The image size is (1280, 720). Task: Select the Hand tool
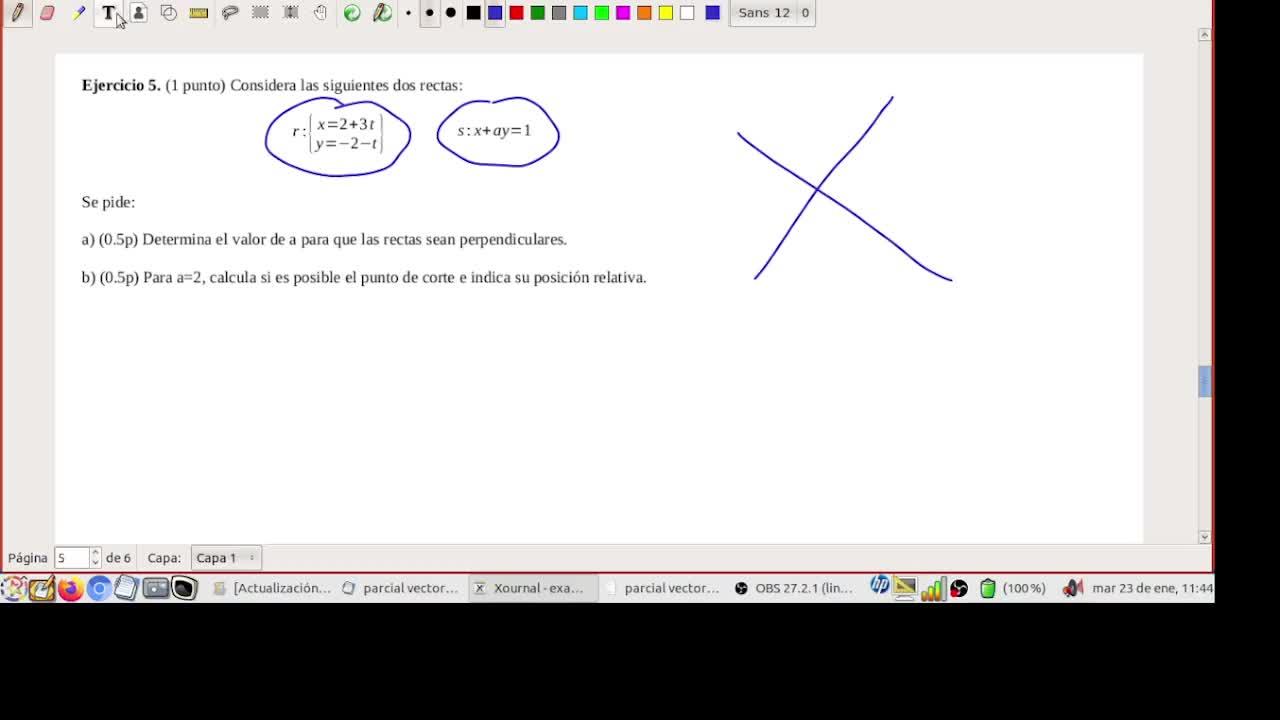[321, 13]
